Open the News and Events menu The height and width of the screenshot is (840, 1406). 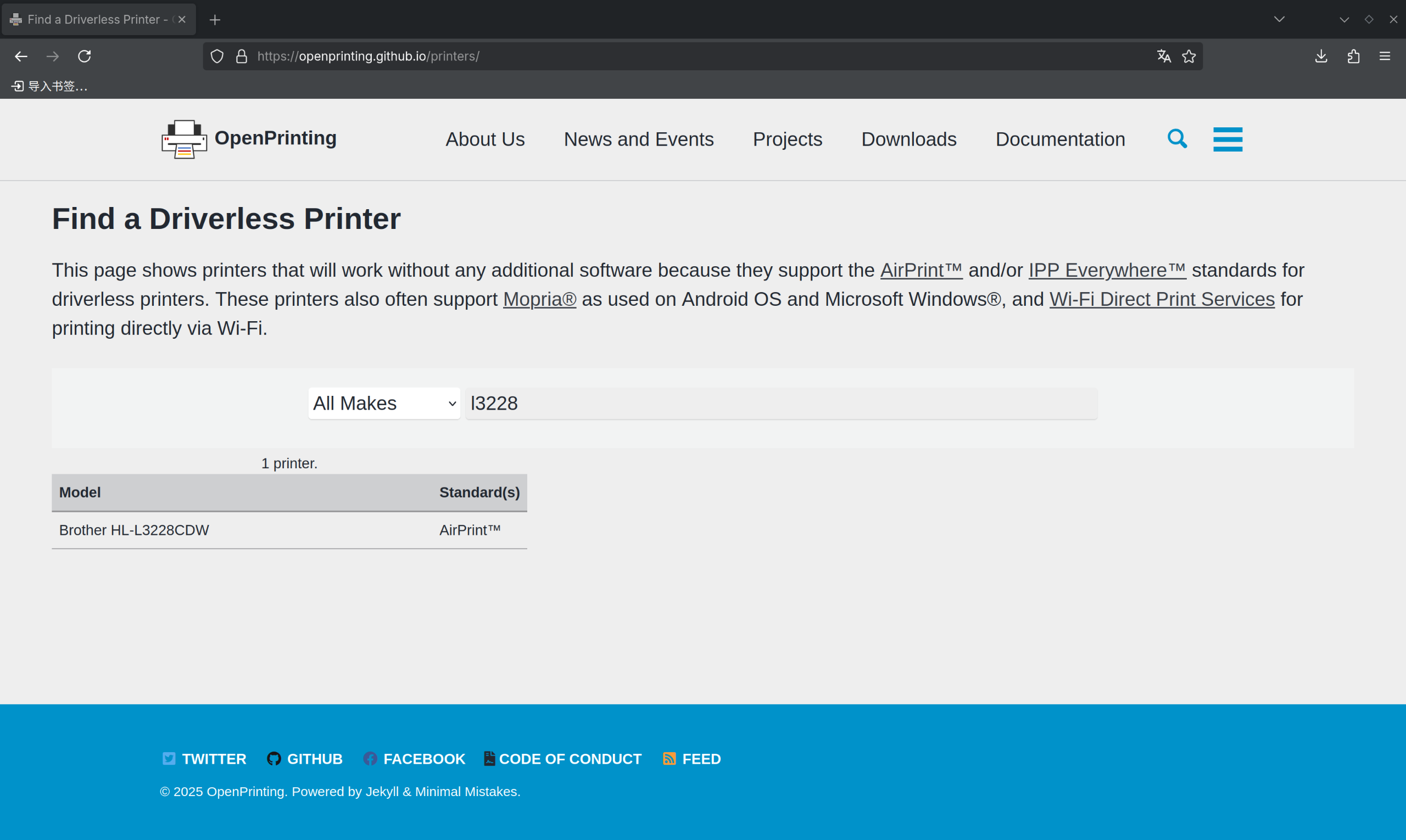click(639, 139)
